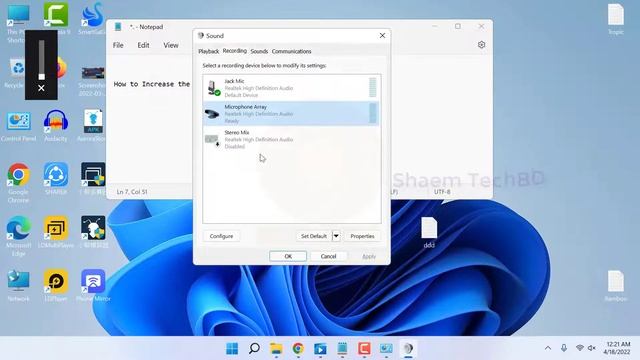The image size is (640, 360).
Task: Close the Sound dialog window
Action: pos(382,36)
